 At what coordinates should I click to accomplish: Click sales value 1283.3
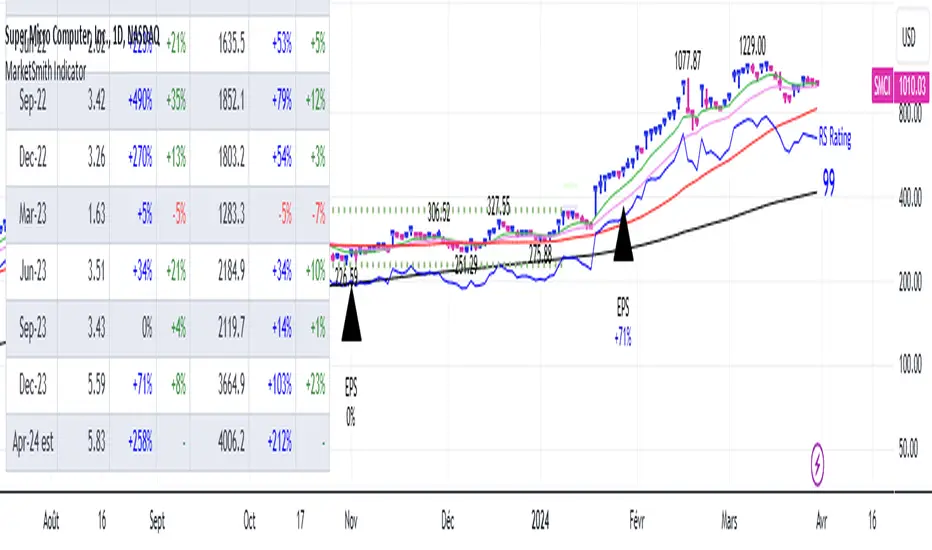231,214
